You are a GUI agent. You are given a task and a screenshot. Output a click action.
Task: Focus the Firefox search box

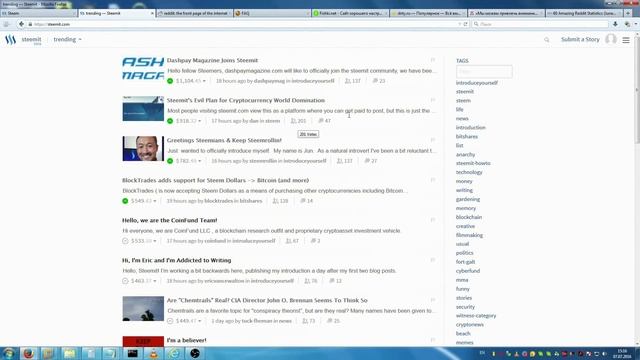click(541, 24)
